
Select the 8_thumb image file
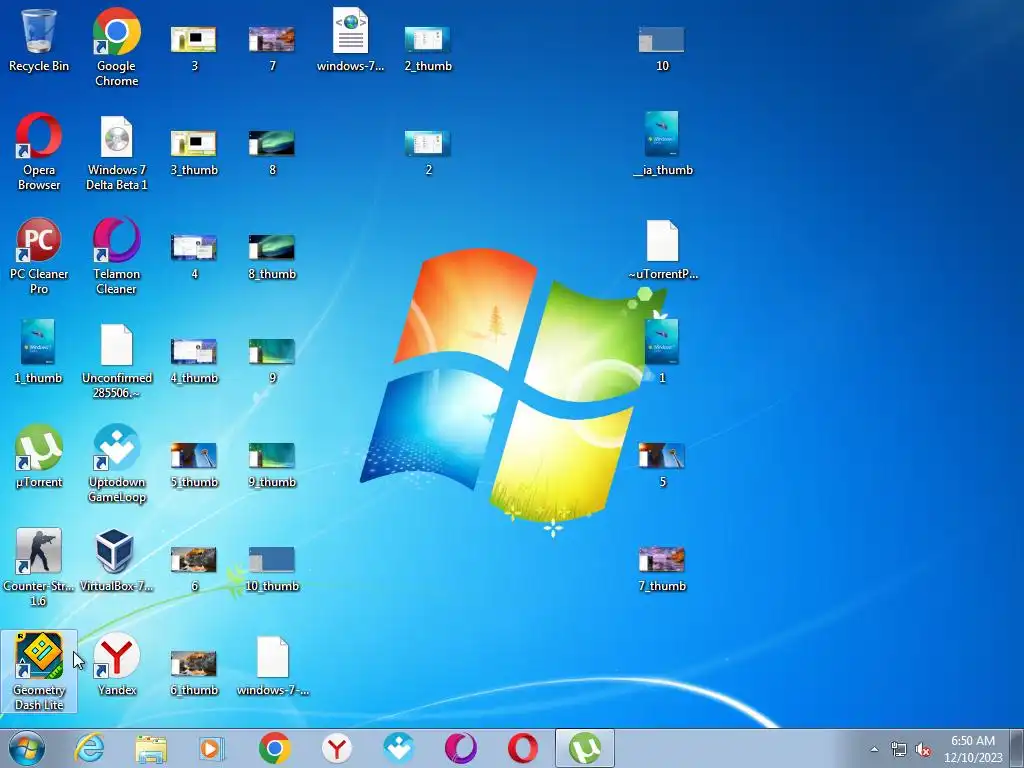272,257
